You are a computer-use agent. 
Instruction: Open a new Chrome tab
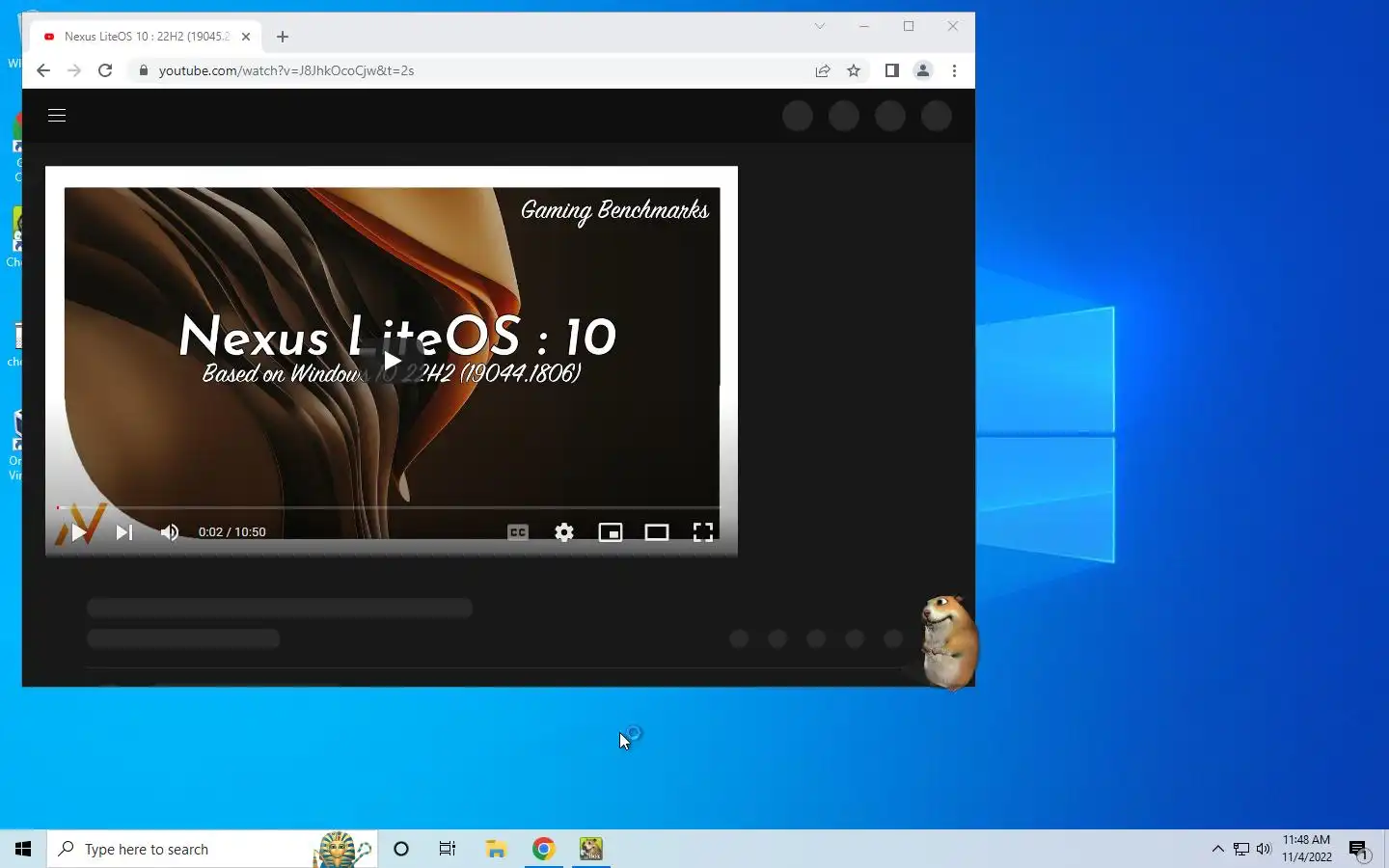(x=283, y=37)
